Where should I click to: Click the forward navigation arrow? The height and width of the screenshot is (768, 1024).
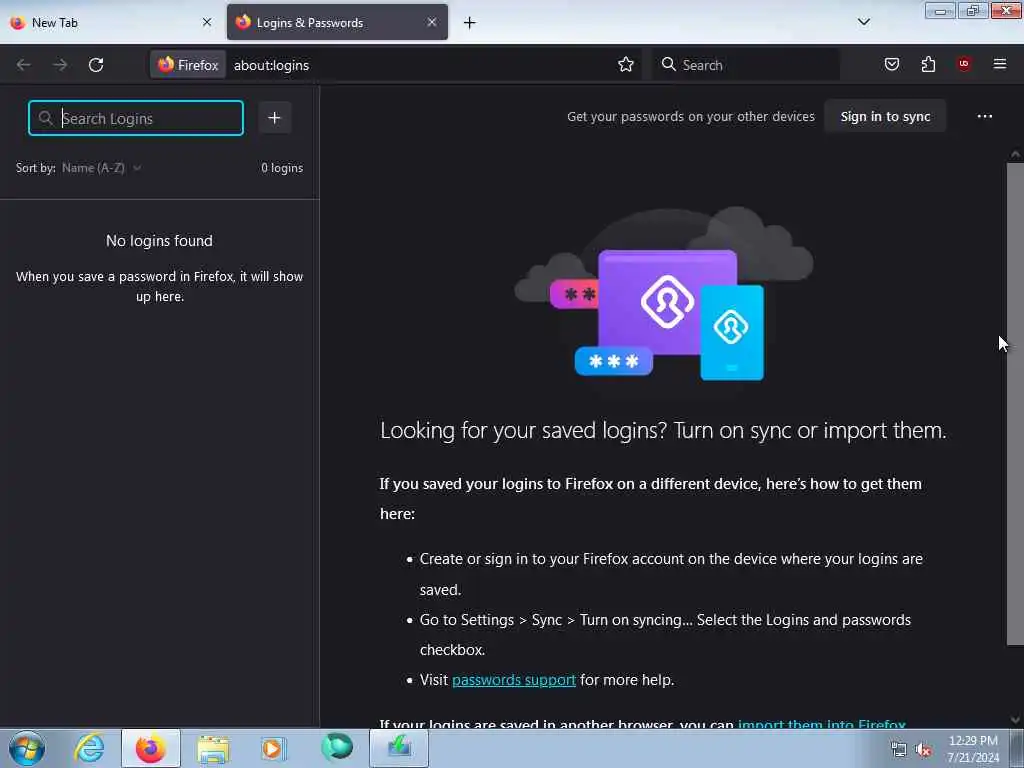pos(60,65)
